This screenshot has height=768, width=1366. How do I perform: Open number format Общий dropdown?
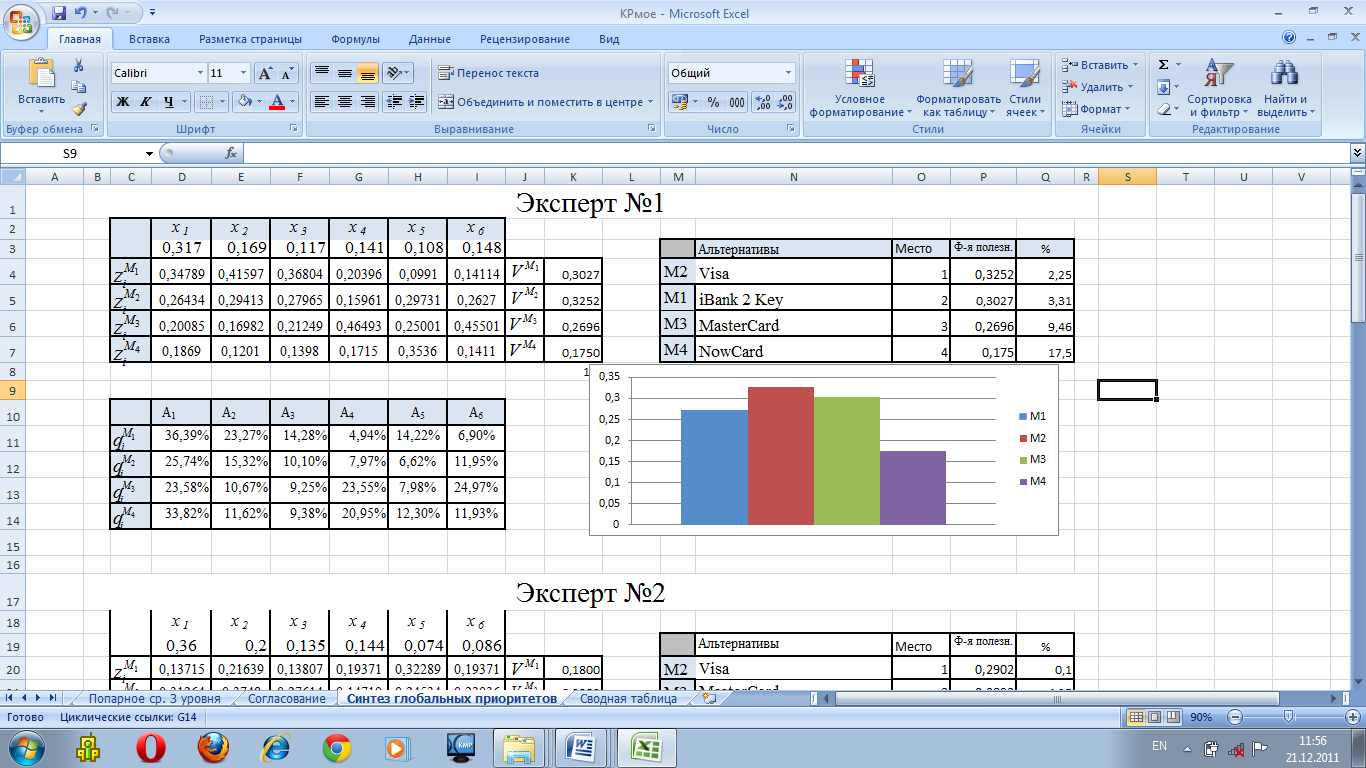tap(789, 73)
